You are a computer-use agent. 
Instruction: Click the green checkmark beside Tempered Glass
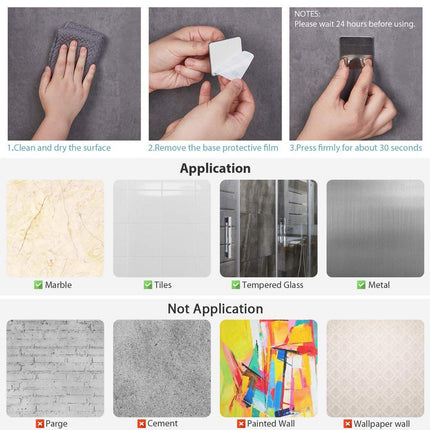[236, 285]
